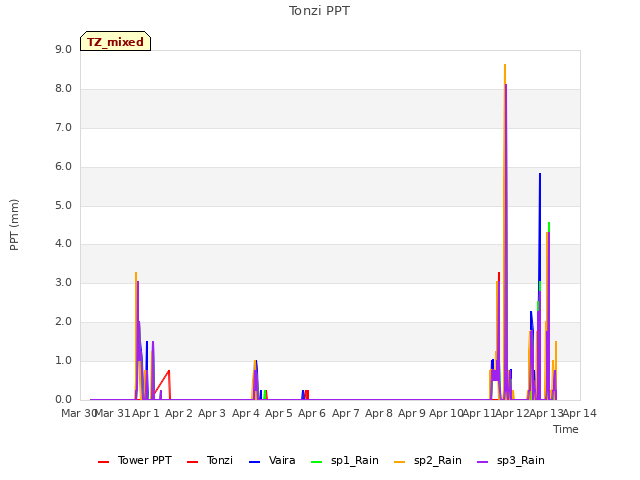This screenshot has height=480, width=640.
Task: Click the Time x-axis label
Action: click(566, 429)
